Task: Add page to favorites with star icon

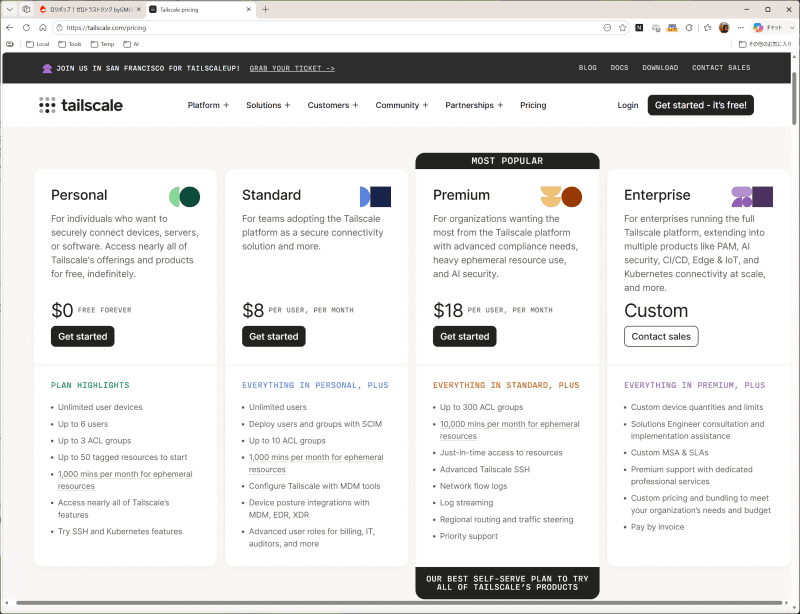Action: (622, 28)
